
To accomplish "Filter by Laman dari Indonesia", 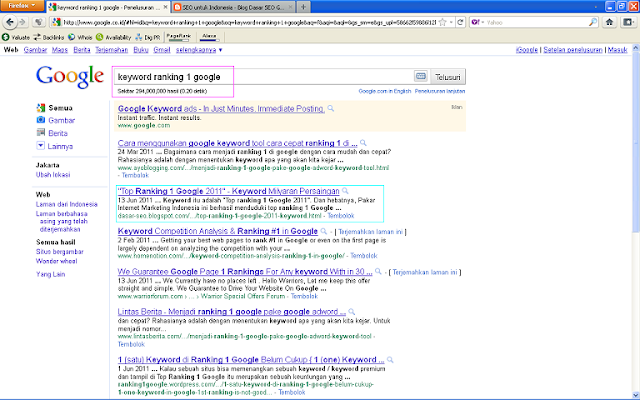I will point(67,204).
